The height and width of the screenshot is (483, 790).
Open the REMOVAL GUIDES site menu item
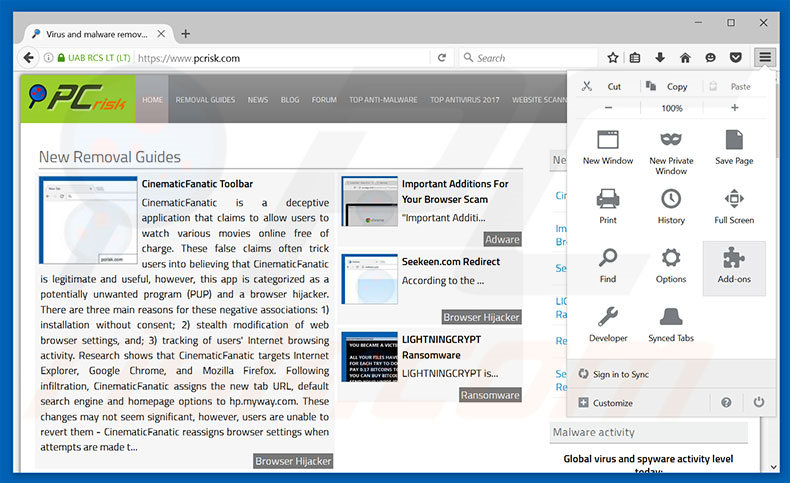point(205,100)
